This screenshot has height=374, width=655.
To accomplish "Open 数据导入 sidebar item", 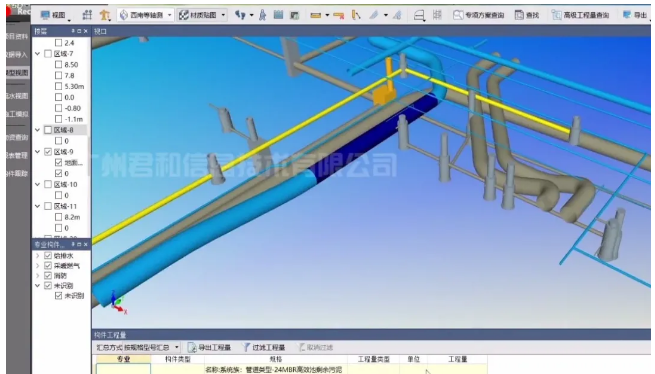I will [18, 55].
